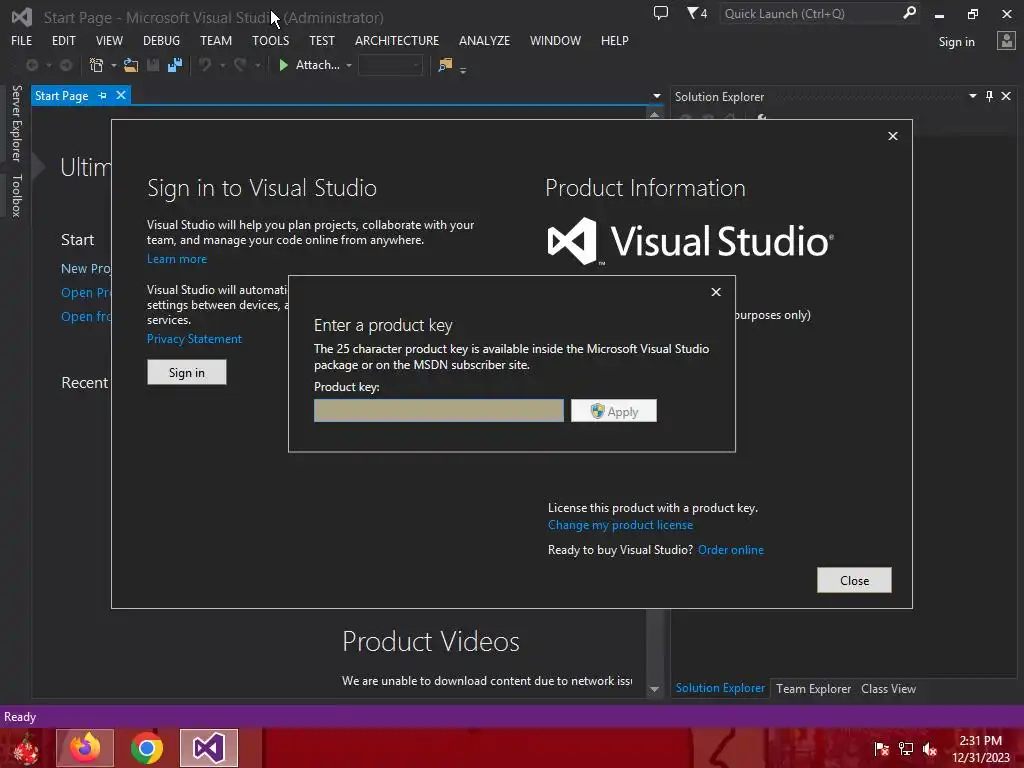Expand the Undo history dropdown arrow
The width and height of the screenshot is (1024, 768).
(x=223, y=65)
